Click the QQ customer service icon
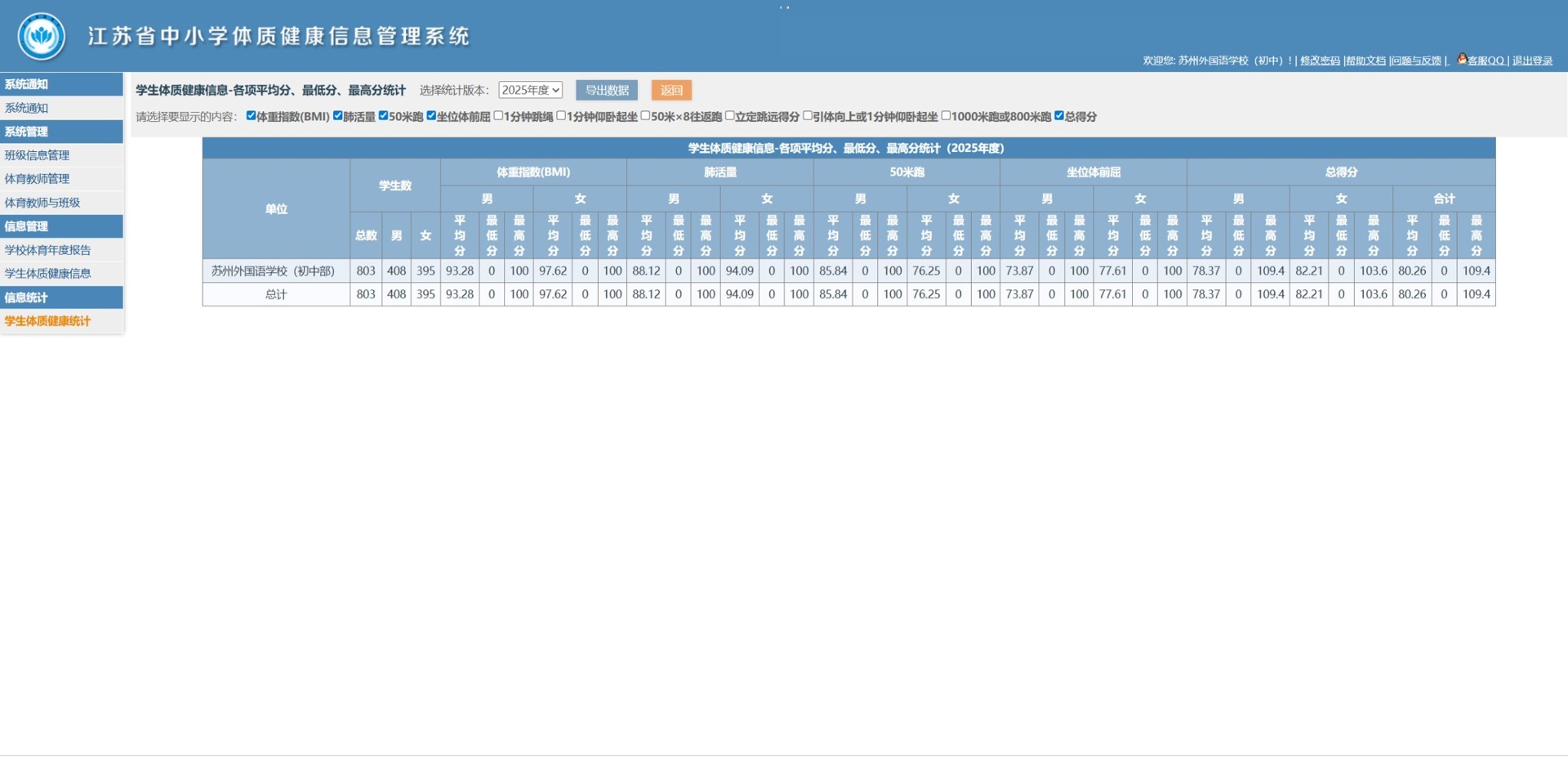This screenshot has height=764, width=1568. point(1462,59)
